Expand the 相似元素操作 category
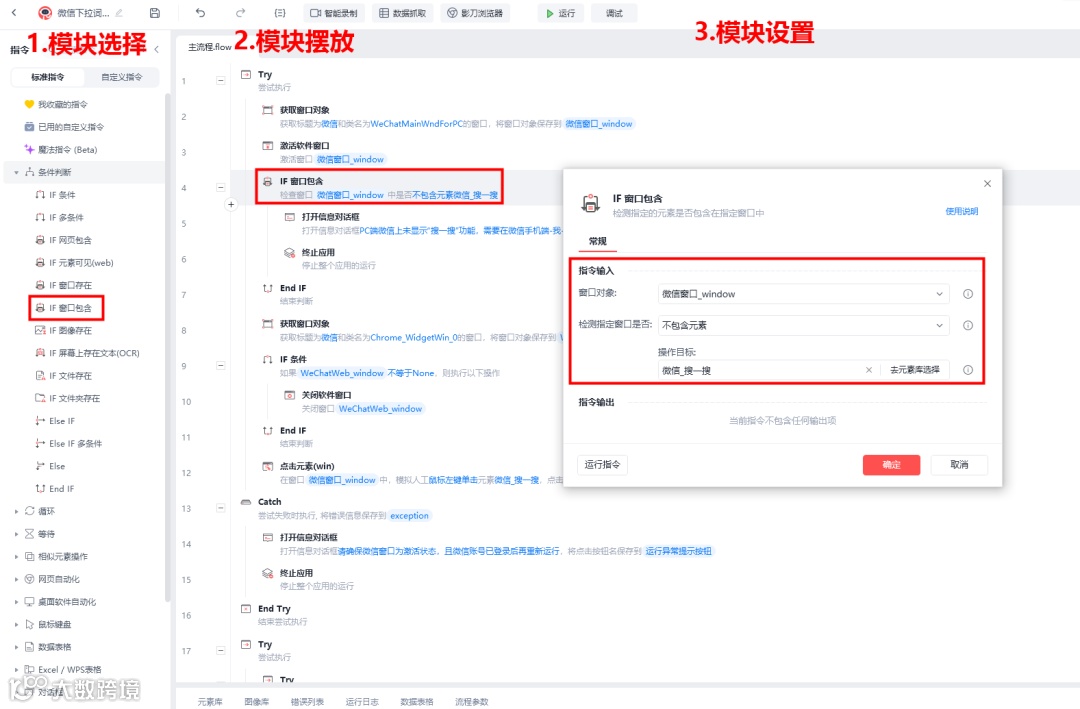 point(17,557)
